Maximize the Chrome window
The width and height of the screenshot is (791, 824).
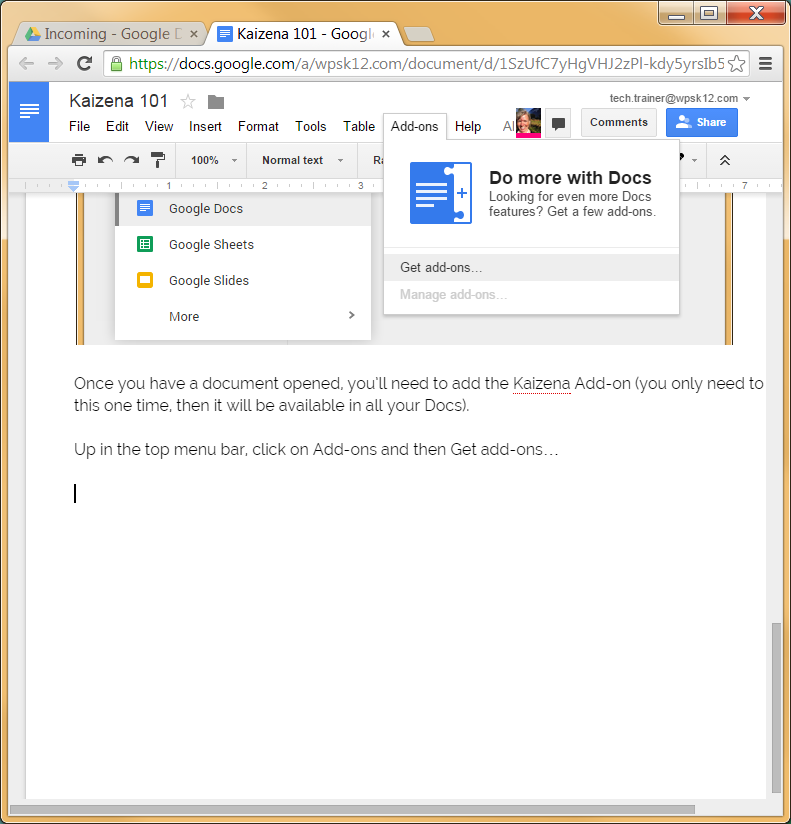pyautogui.click(x=709, y=13)
